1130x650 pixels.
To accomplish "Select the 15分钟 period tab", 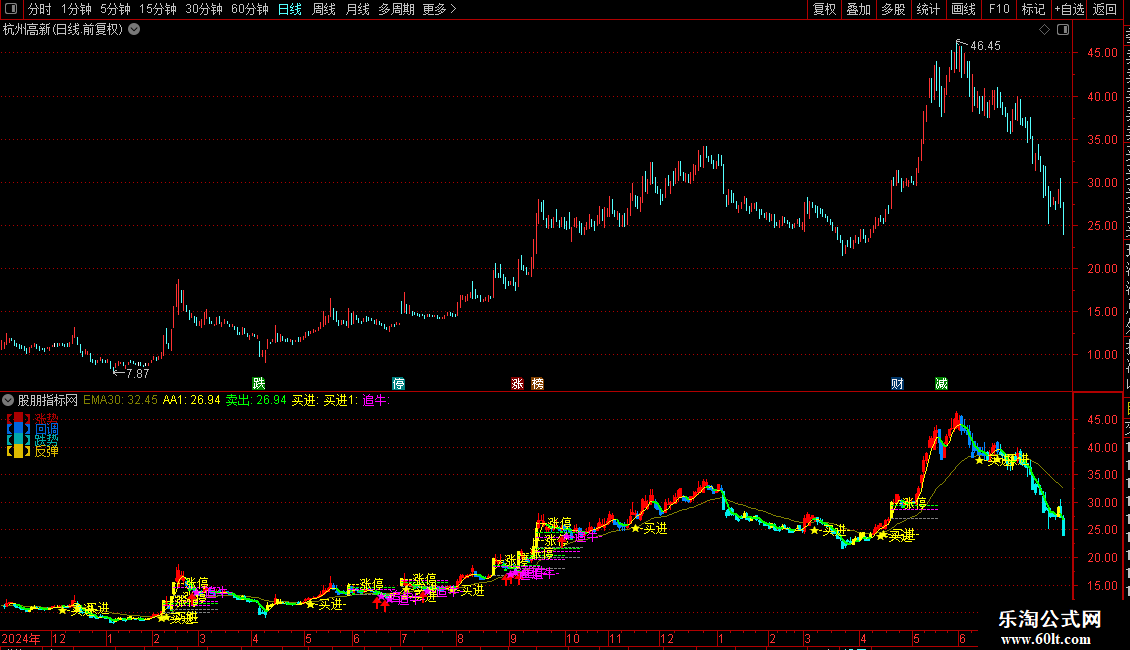I will (157, 9).
